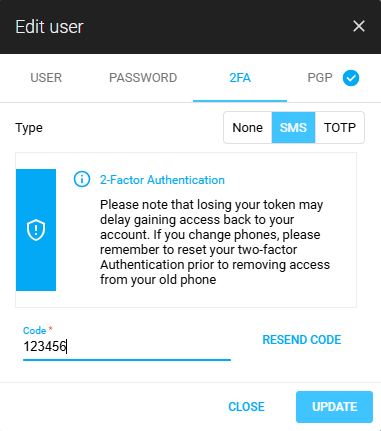The height and width of the screenshot is (431, 381).
Task: Click into the Code input field
Action: coord(127,347)
